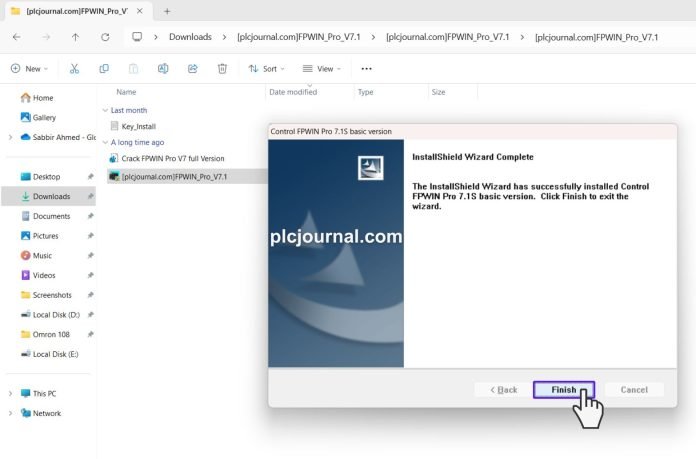
Task: Open the New dropdown menu
Action: tap(27, 69)
